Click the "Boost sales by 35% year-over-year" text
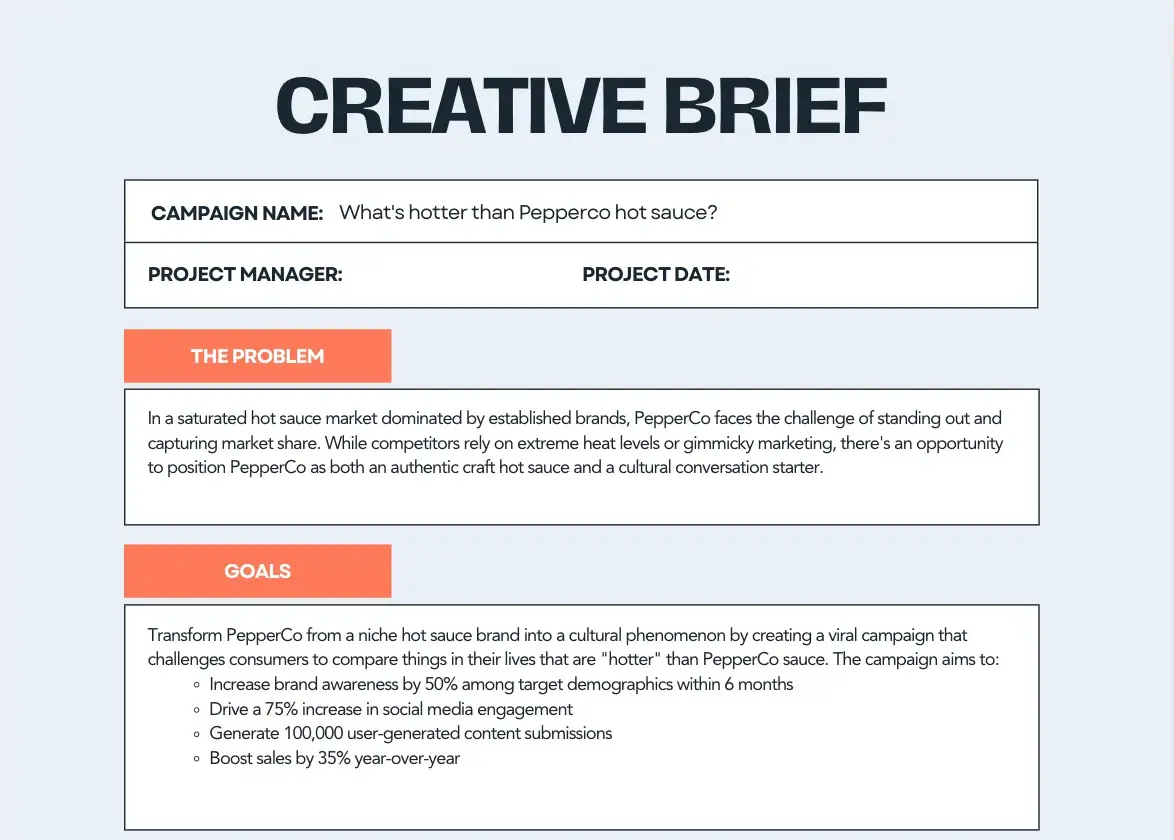1174x840 pixels. (334, 758)
